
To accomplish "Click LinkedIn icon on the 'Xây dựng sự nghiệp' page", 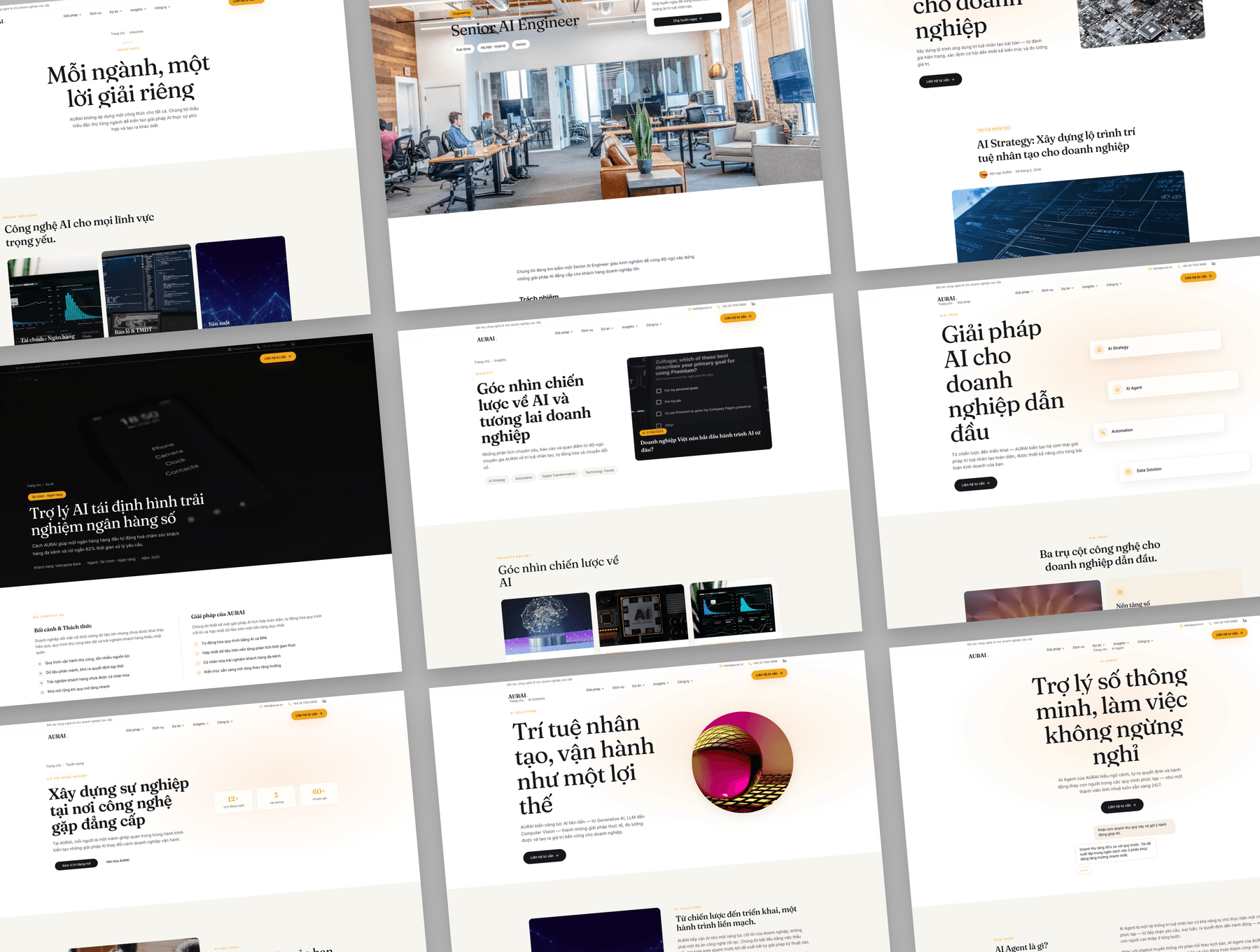I will tap(324, 701).
